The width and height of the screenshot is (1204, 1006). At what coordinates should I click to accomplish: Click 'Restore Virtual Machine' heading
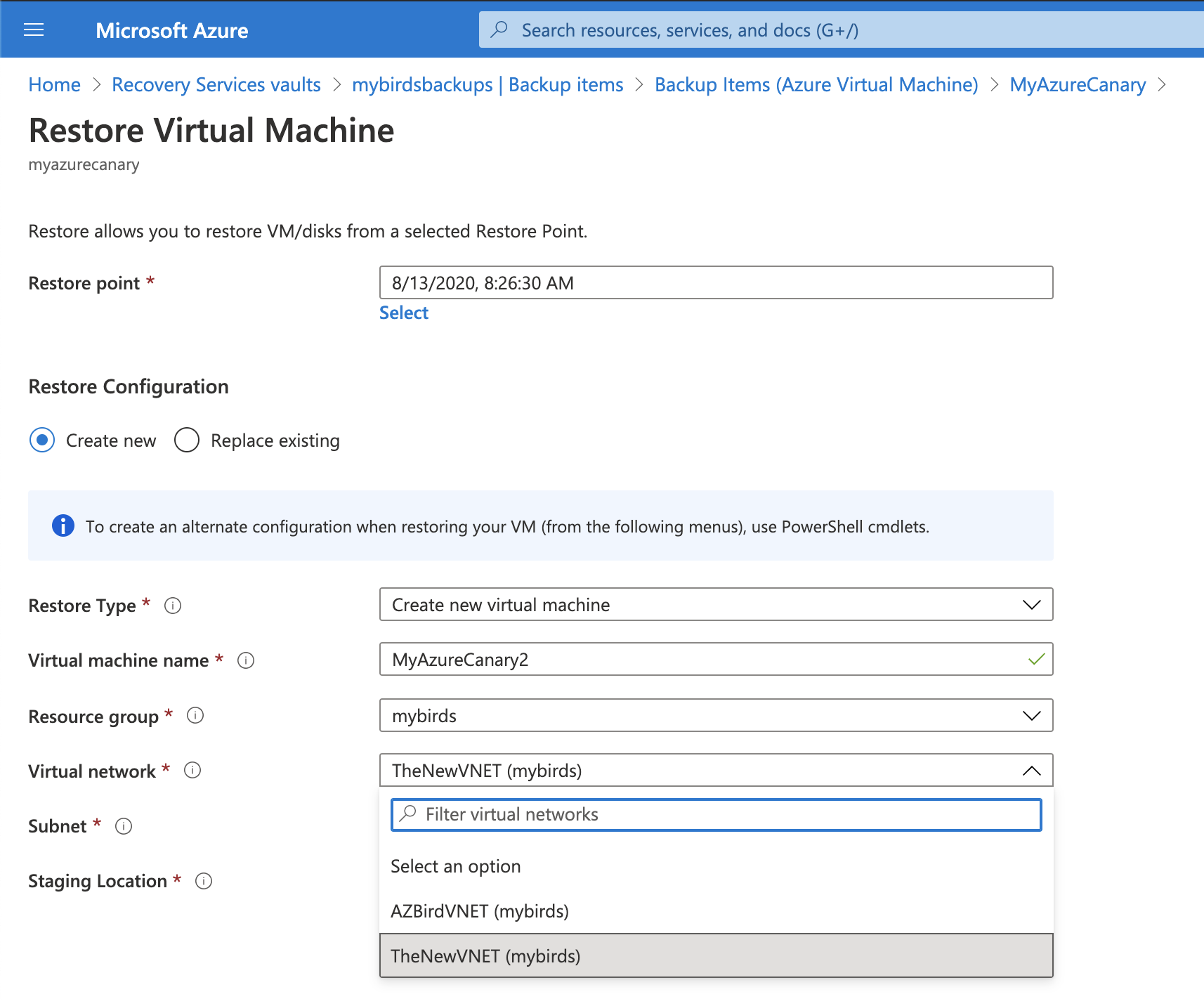[211, 130]
